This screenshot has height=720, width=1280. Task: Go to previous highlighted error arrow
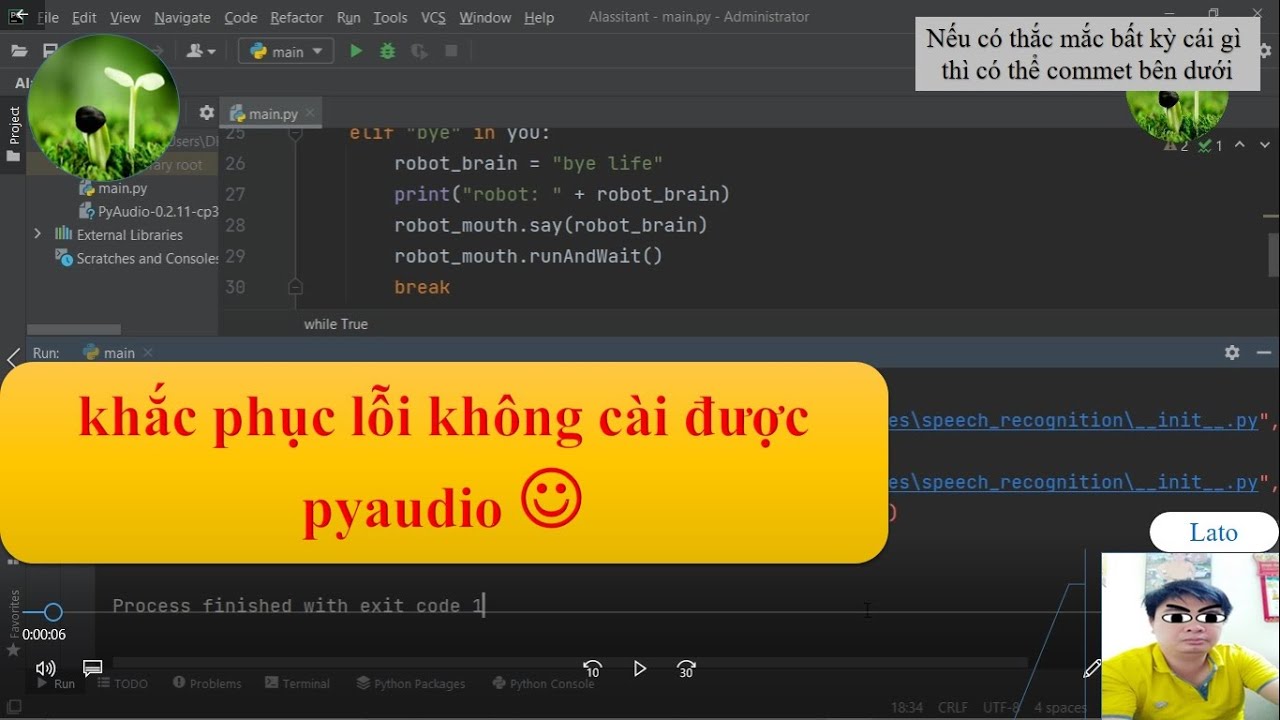[1240, 145]
